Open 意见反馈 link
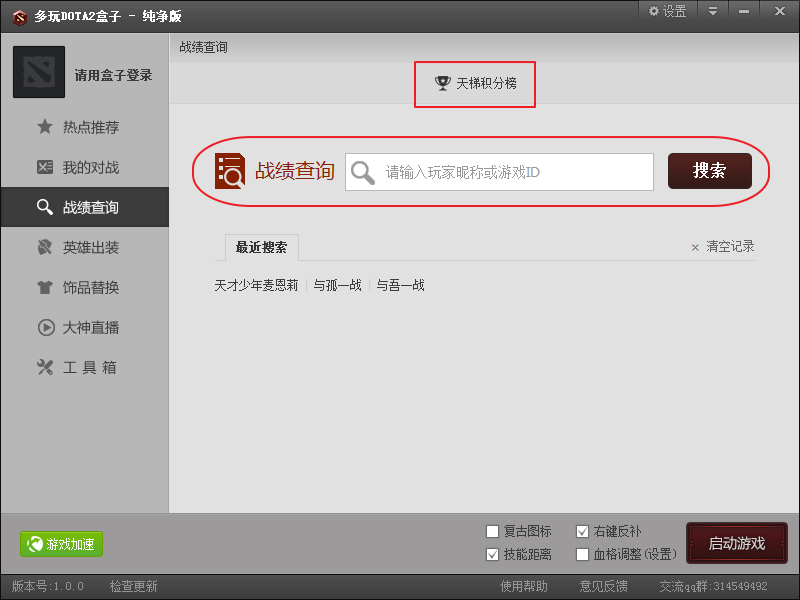 pyautogui.click(x=603, y=587)
